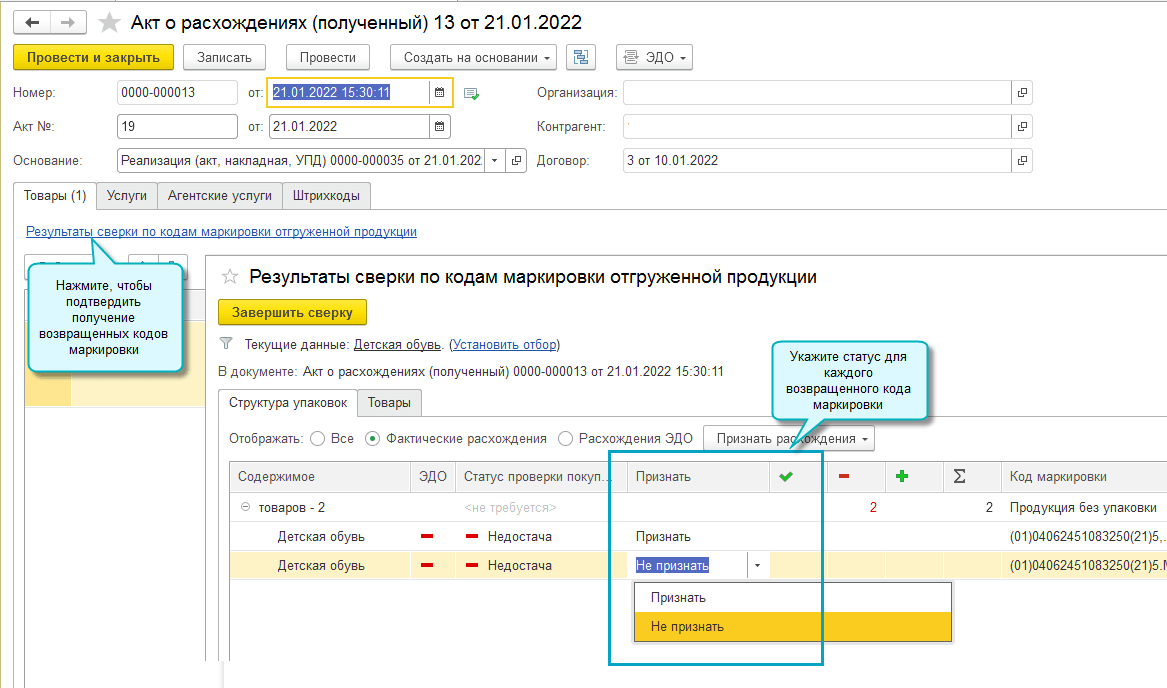Open the Контрагент field link icon
This screenshot has width=1167, height=688.
point(1022,127)
